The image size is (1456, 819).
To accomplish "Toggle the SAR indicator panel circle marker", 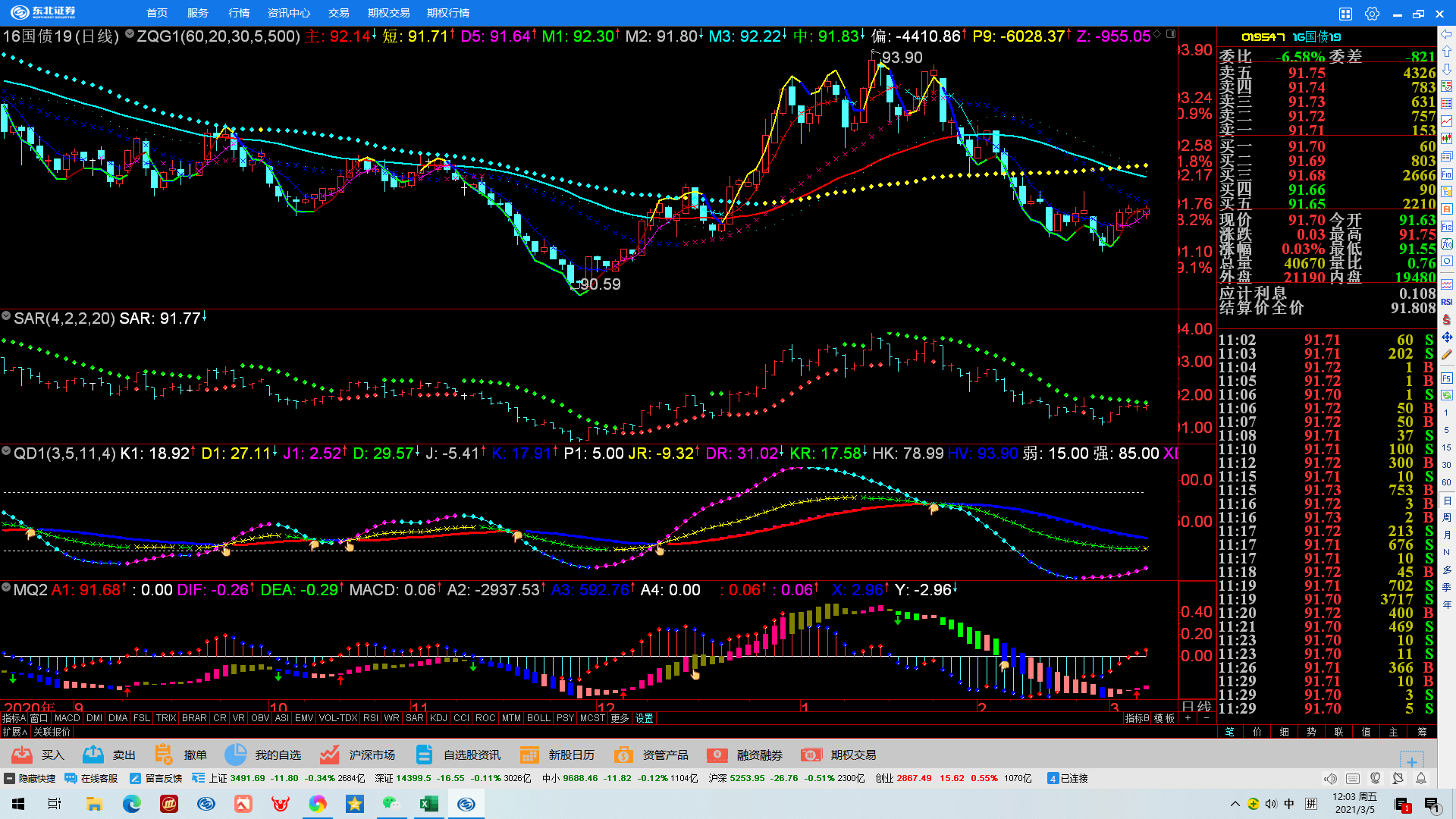I will tap(6, 315).
